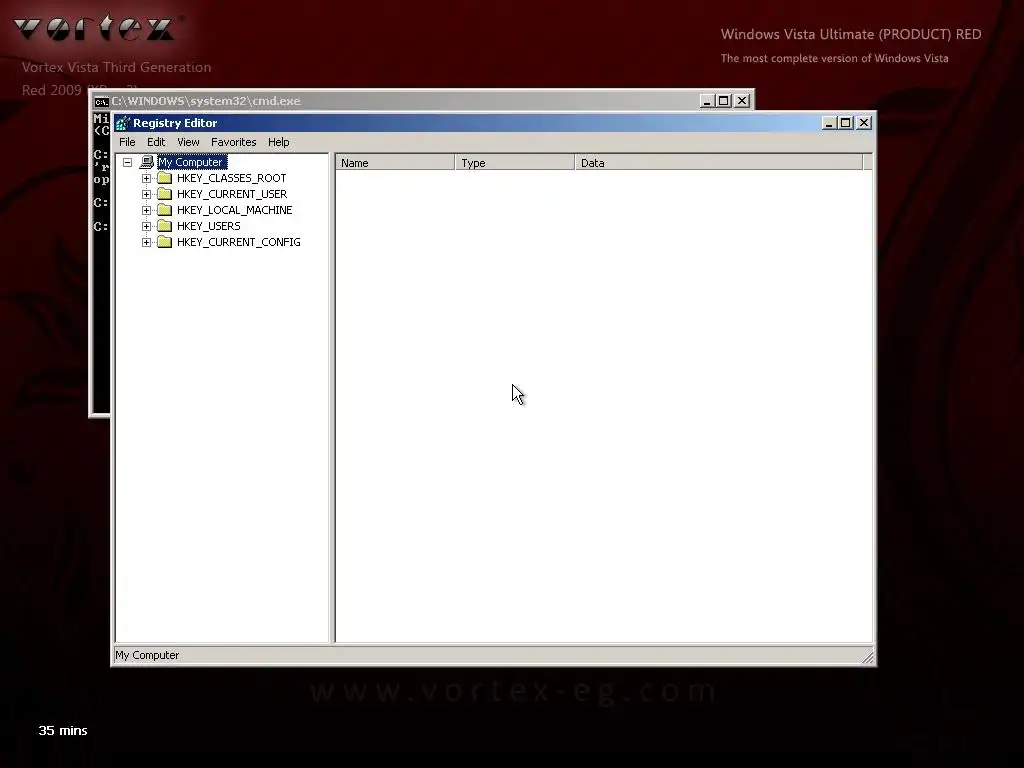Select the HKEY_LOCAL_MACHINE label

(x=234, y=210)
